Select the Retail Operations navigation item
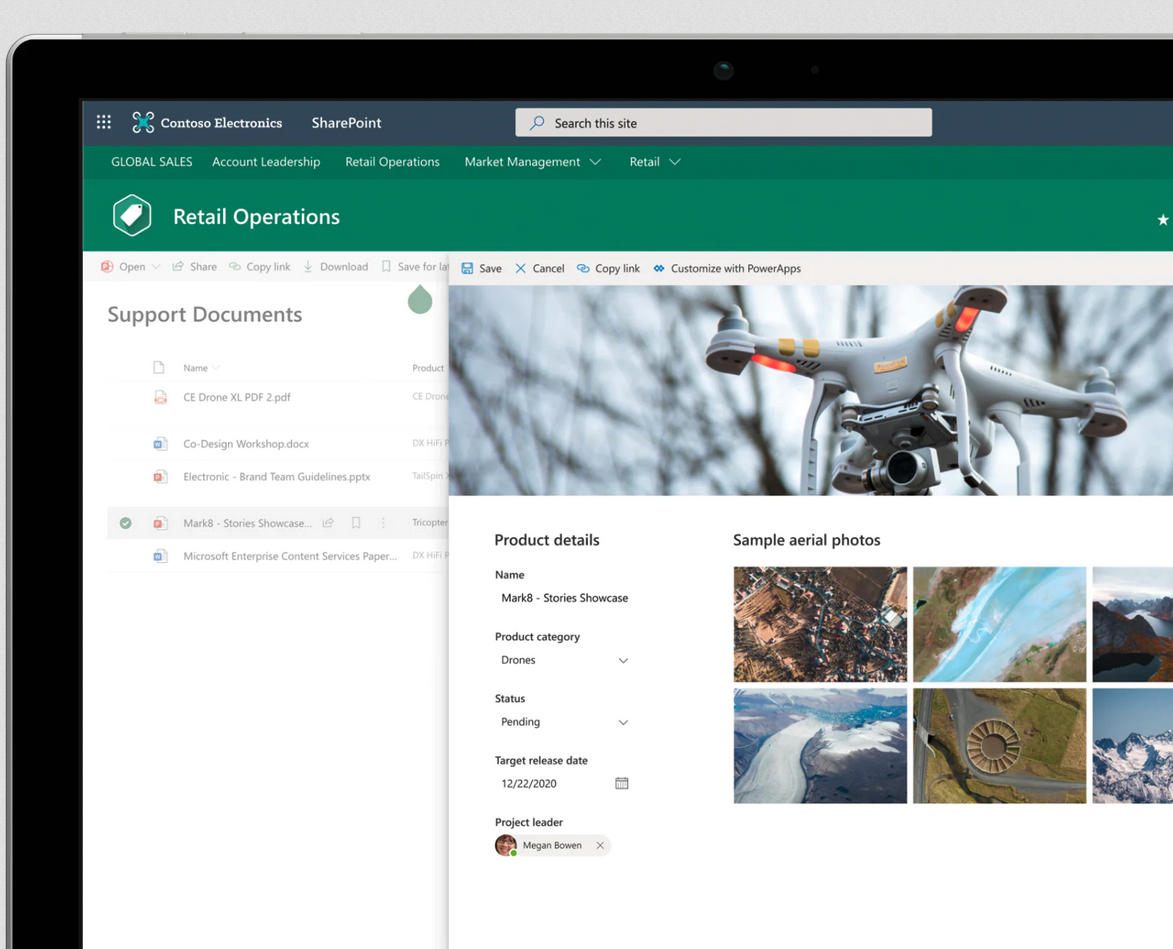 point(392,161)
